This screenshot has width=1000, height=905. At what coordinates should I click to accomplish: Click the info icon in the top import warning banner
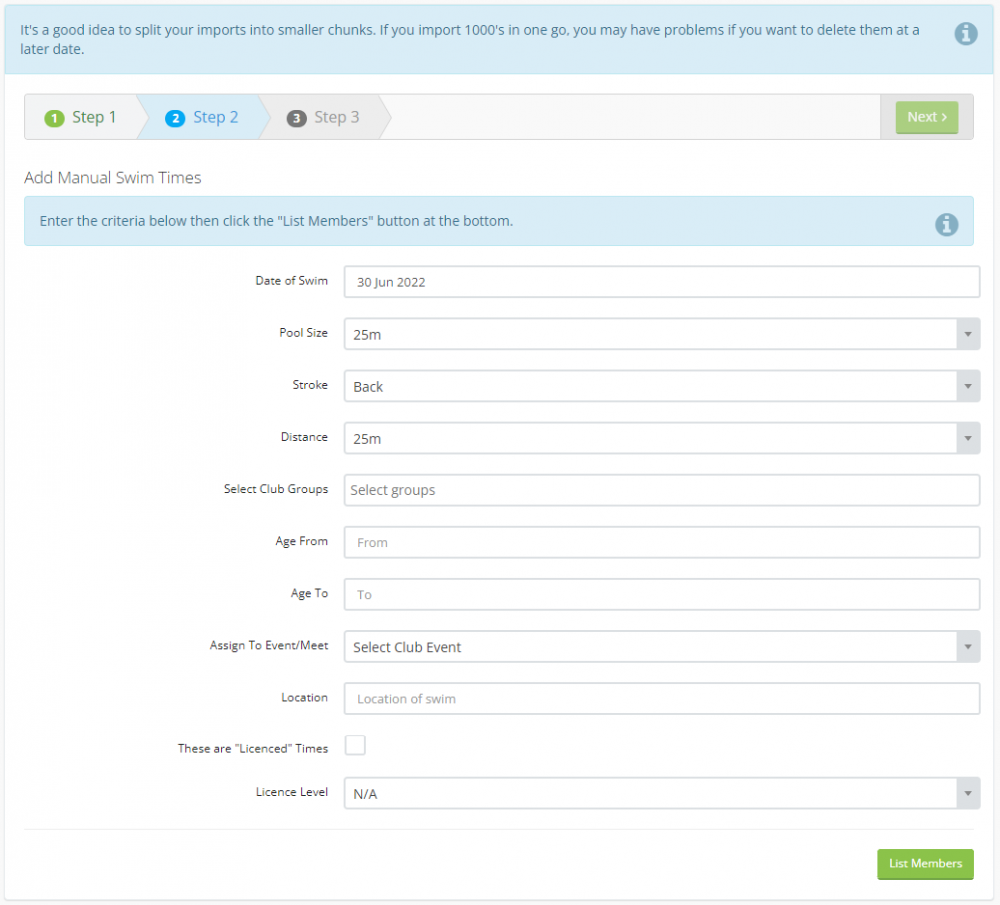[965, 34]
